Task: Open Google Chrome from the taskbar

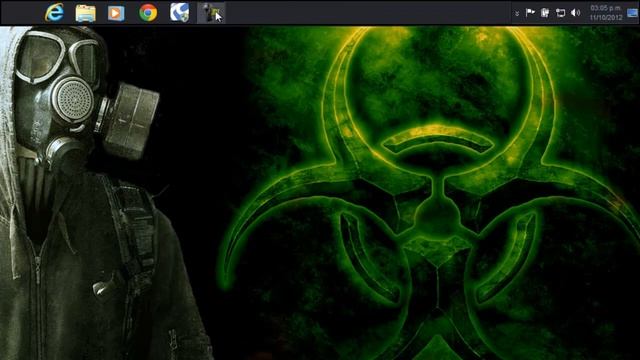Action: click(148, 13)
